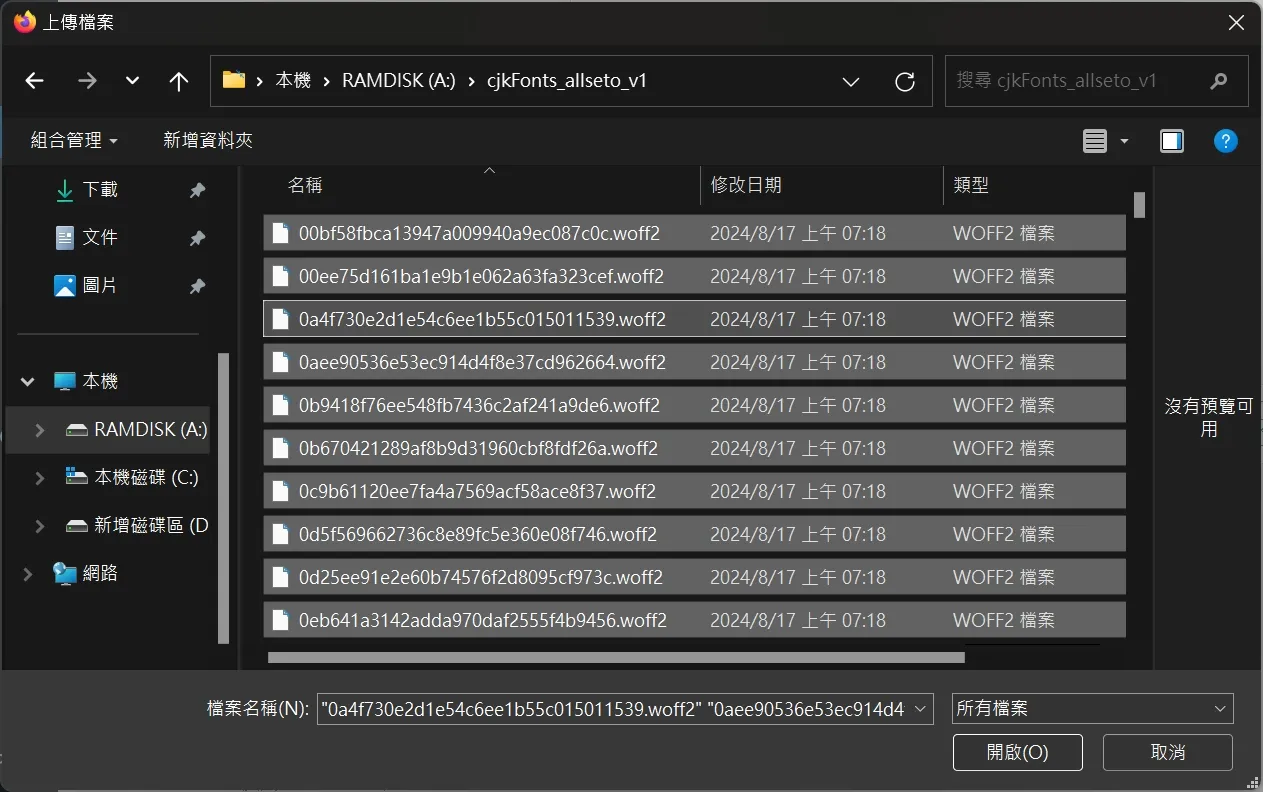Screen dimensions: 1263x792
Task: Click New Folder in the toolbar
Action: [x=208, y=141]
